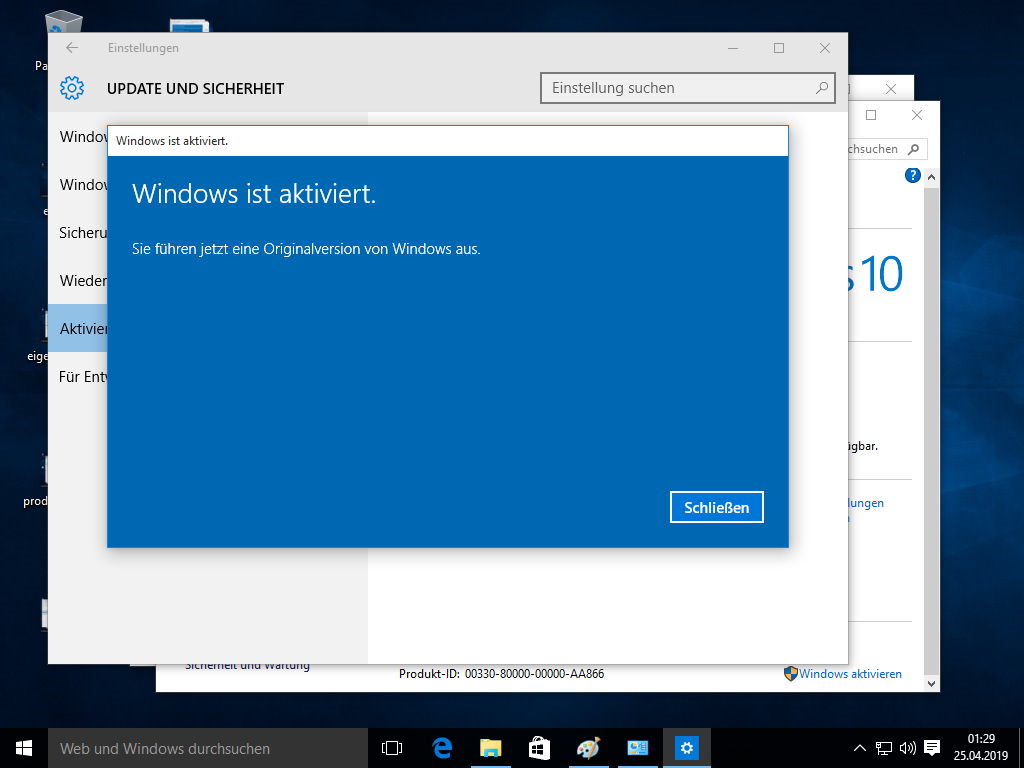Screen dimensions: 1024x768
Task: Click the back arrow in Settings
Action: coord(70,47)
